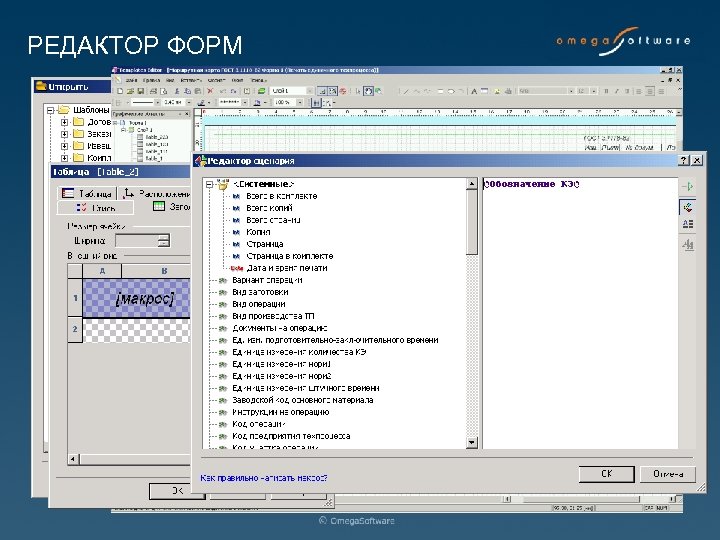The image size is (720, 540).
Task: Select 'Дата и время печати' tree item
Action: pyautogui.click(x=287, y=268)
